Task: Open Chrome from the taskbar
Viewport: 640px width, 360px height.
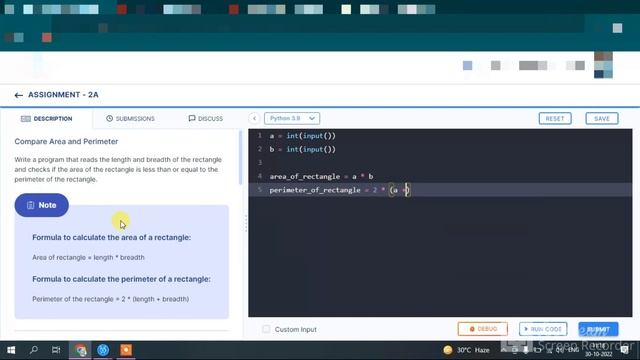Action: [80, 350]
